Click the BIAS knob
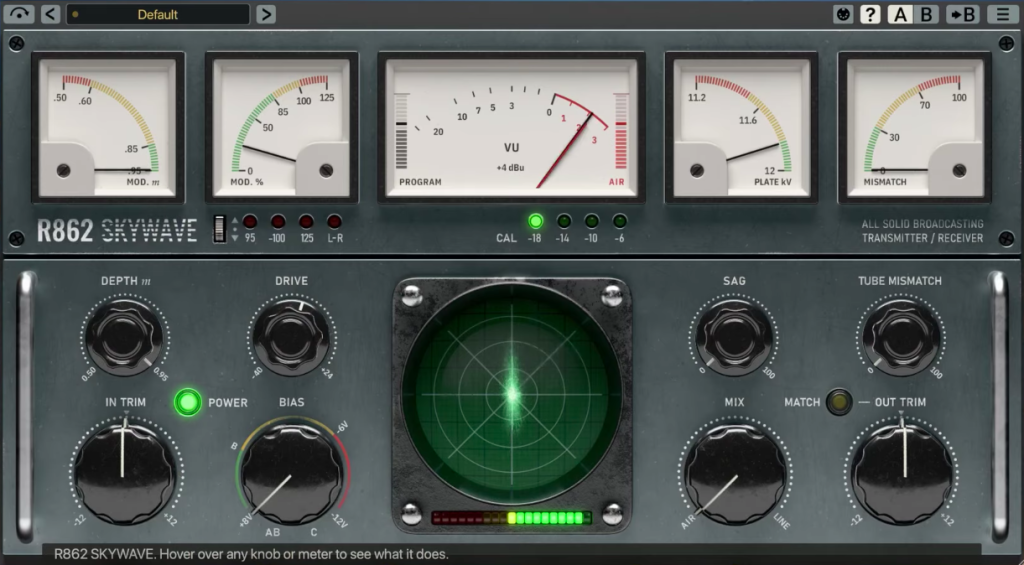Screen dimensions: 1024x565 291,474
